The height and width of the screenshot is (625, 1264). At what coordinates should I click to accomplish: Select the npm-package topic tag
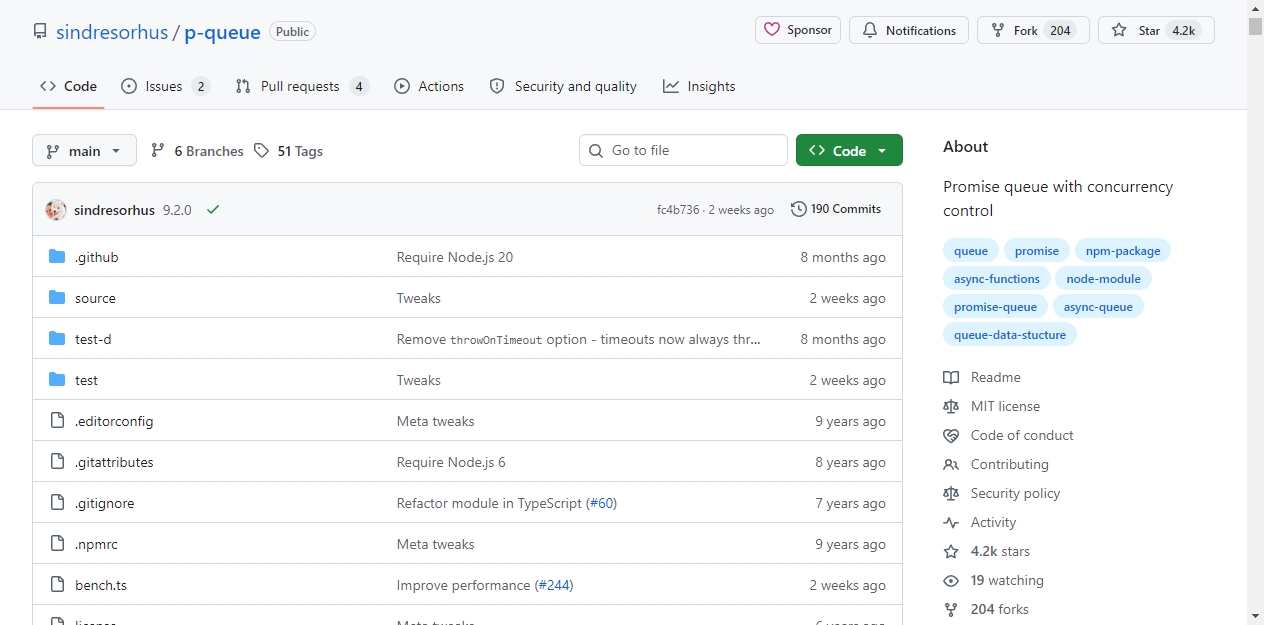pyautogui.click(x=1123, y=251)
